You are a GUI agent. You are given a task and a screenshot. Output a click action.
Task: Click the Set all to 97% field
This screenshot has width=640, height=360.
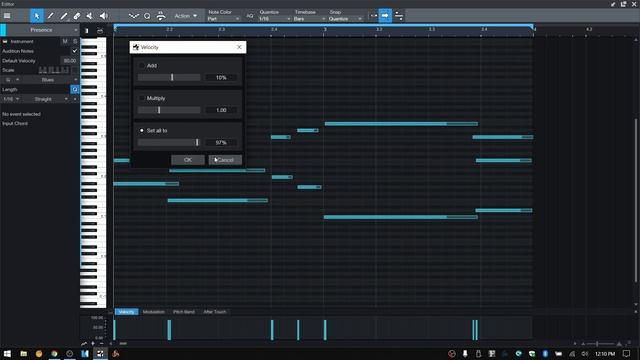[x=221, y=142]
